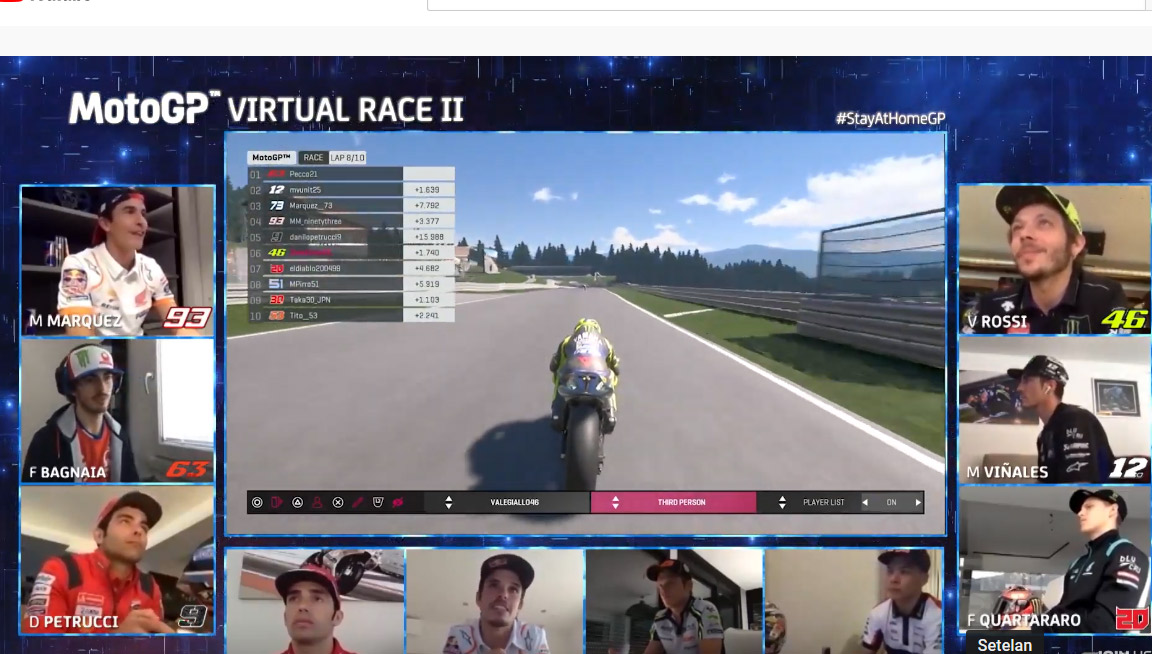This screenshot has height=654, width=1152.
Task: Click number 9 badge beside danilopetrucci9
Action: [x=276, y=237]
